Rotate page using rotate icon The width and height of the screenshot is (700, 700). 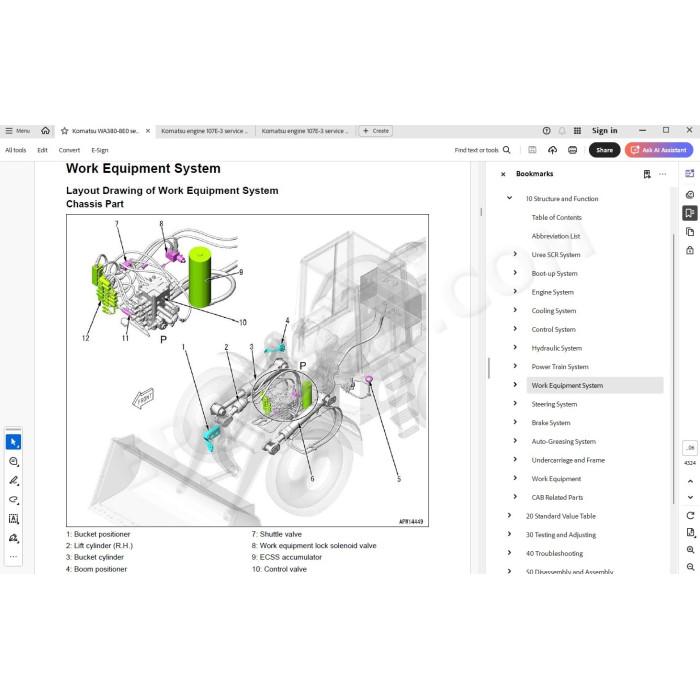pyautogui.click(x=690, y=516)
